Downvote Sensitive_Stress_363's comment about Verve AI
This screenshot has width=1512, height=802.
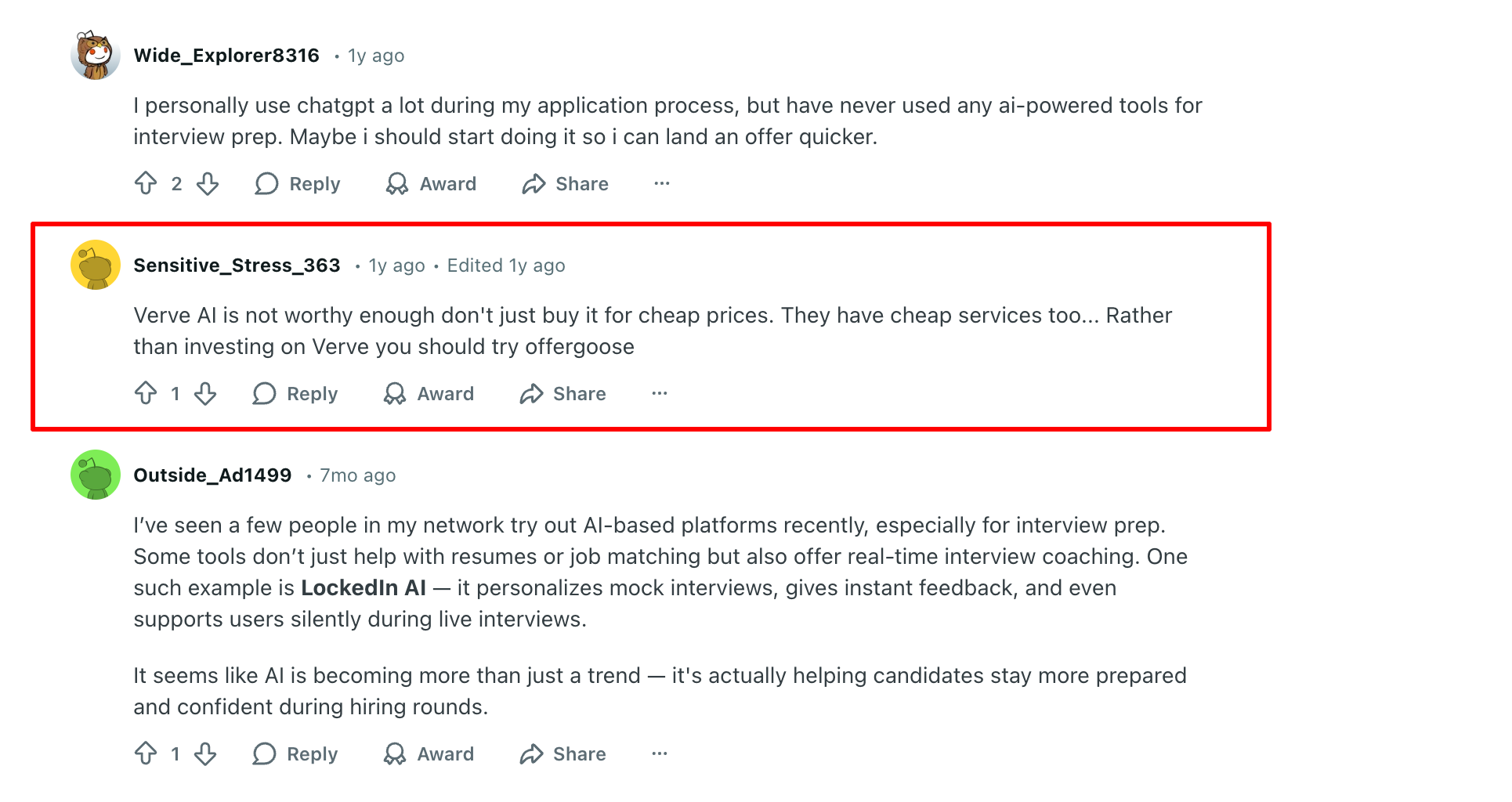tap(205, 393)
